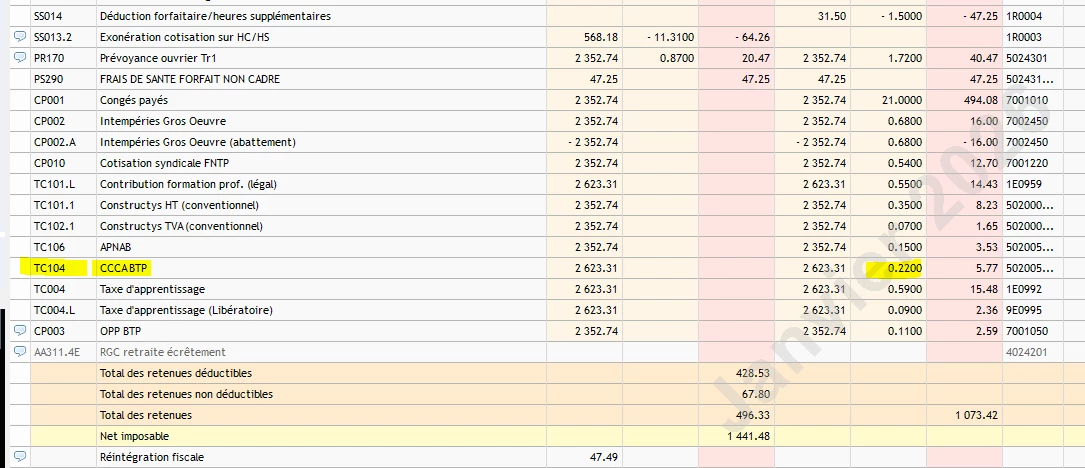Click Intempéries Gros Oeuvre (abattement) label
This screenshot has height=468, width=1085.
(198, 143)
